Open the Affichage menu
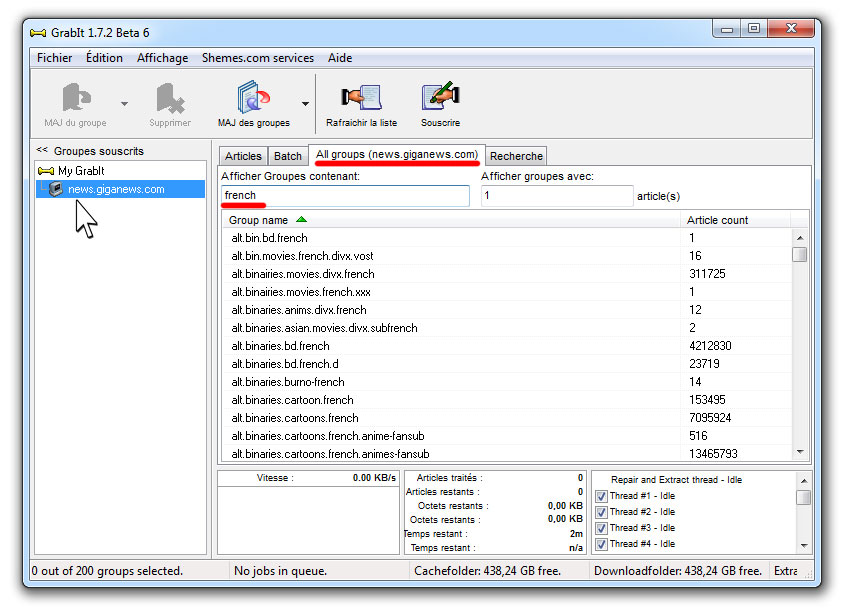This screenshot has height=608, width=842. coord(162,58)
